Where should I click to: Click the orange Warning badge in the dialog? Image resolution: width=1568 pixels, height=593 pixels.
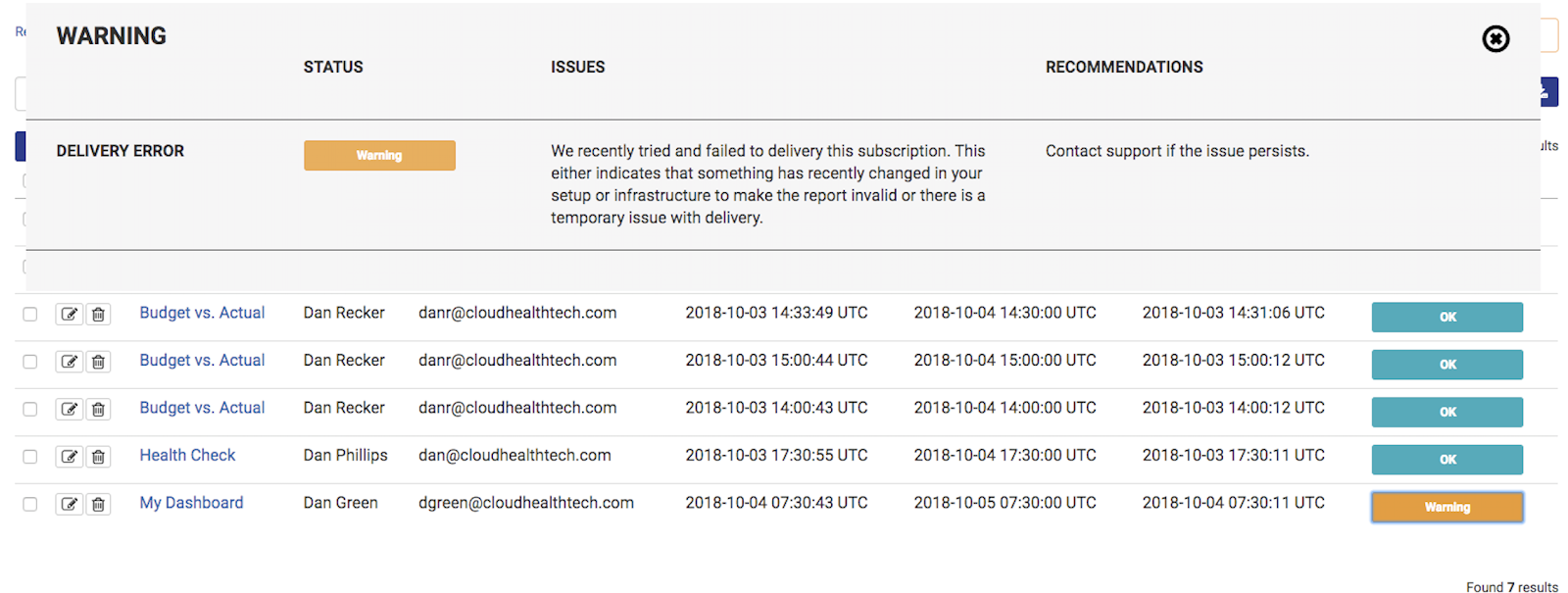(x=379, y=155)
